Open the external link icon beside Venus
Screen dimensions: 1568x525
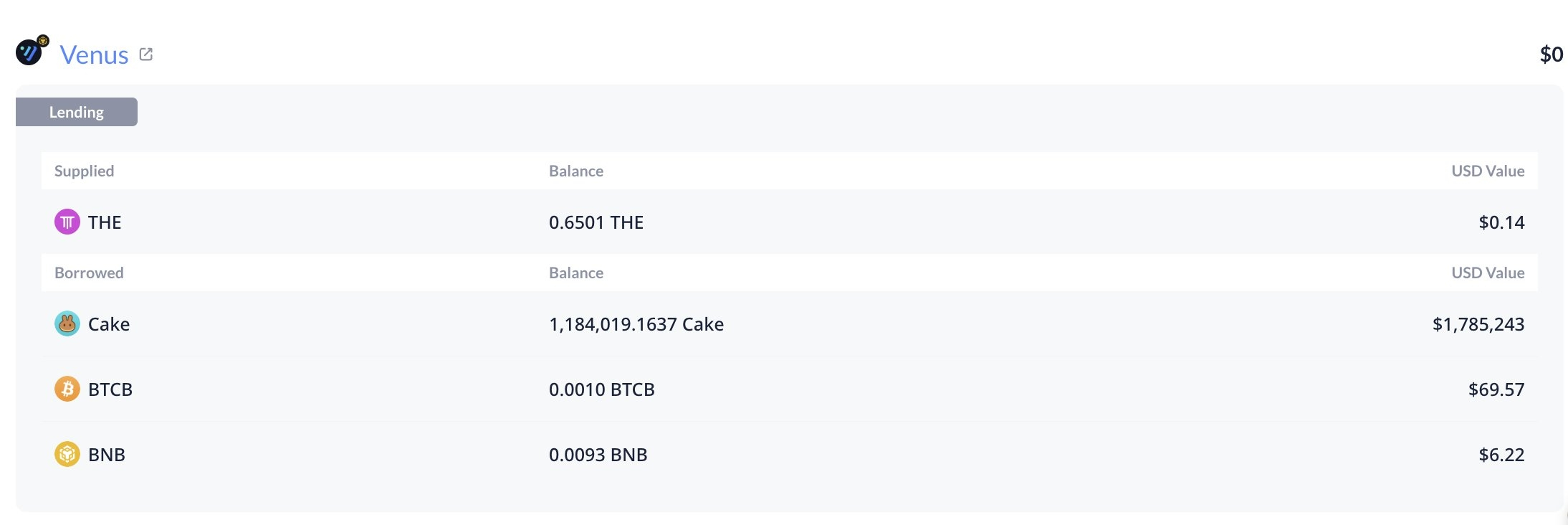pos(146,55)
